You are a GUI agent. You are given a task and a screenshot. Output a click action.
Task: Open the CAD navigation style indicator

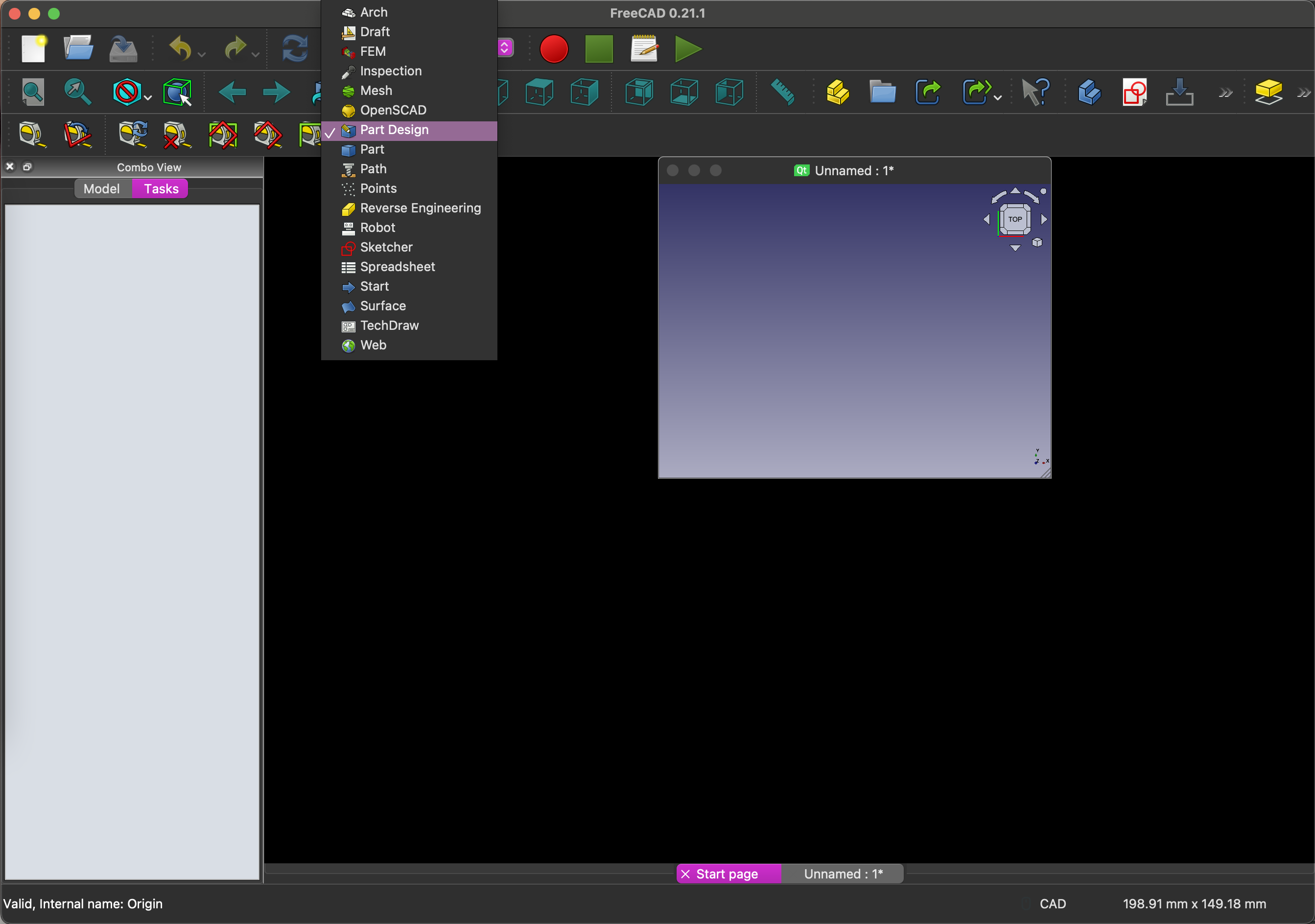pos(1053,904)
